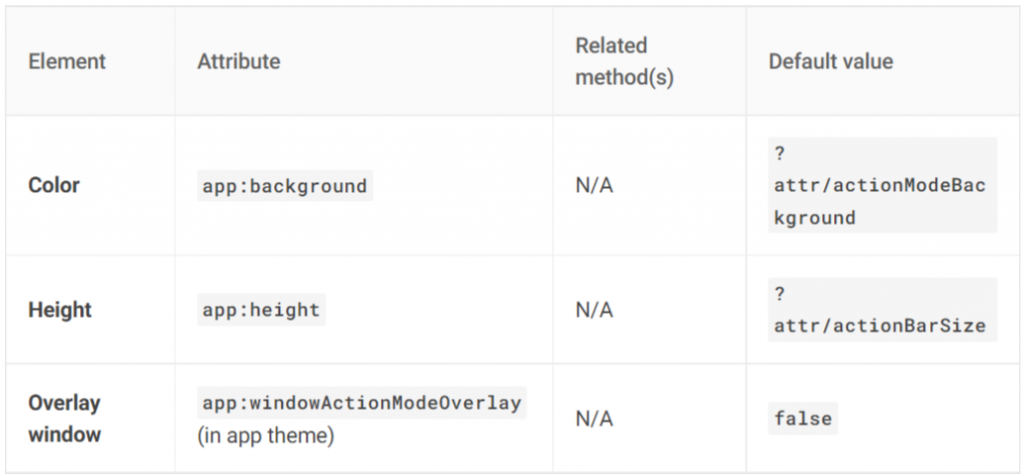The width and height of the screenshot is (1024, 474).
Task: Select the Height row label
Action: (60, 310)
